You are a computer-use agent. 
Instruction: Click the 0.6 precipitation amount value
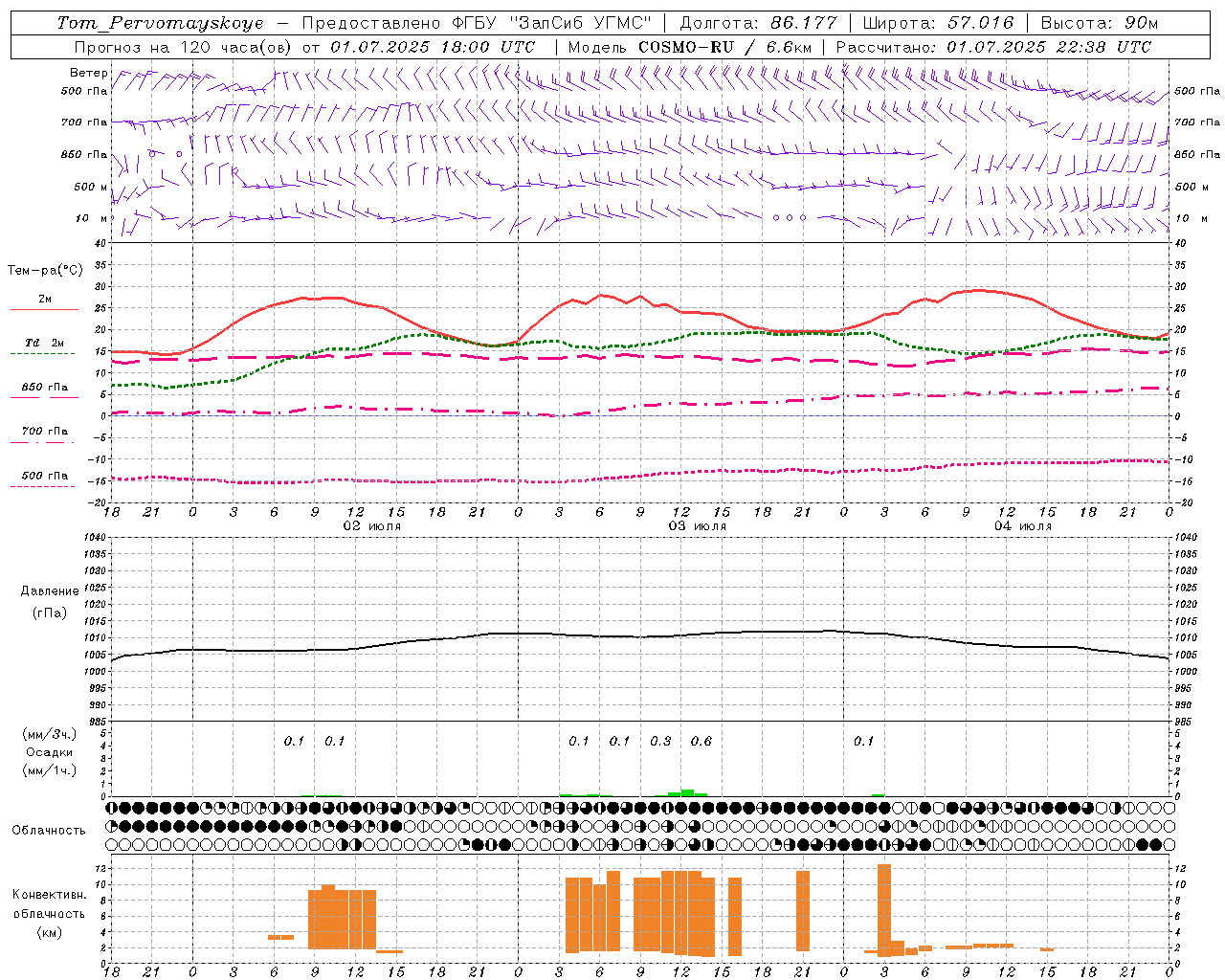(x=702, y=742)
